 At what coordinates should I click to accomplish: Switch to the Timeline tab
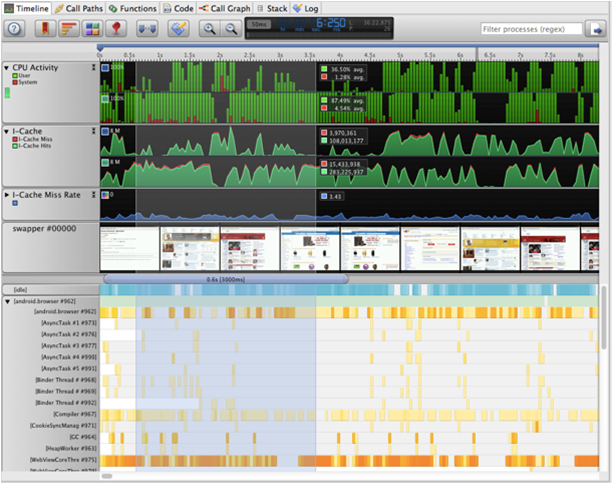[27, 8]
